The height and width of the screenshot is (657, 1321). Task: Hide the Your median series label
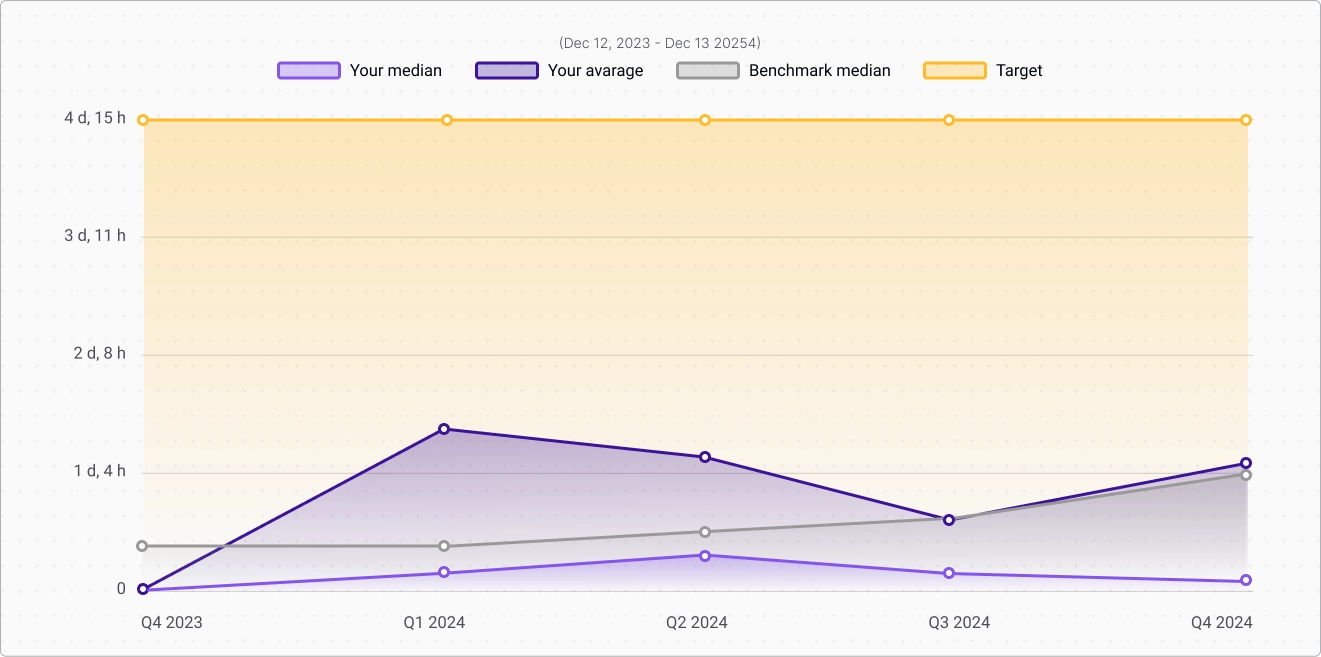click(x=395, y=70)
